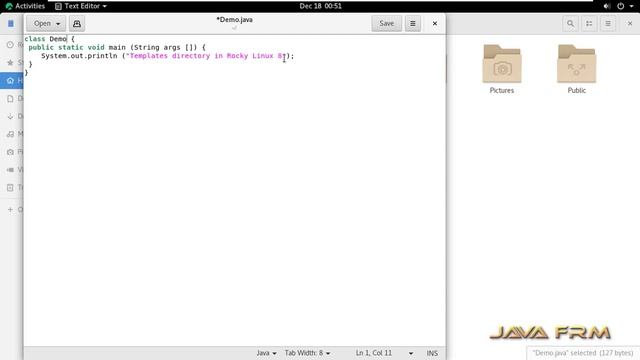Select Starred in Files sidebar
640x360 pixels.
(x=12, y=62)
